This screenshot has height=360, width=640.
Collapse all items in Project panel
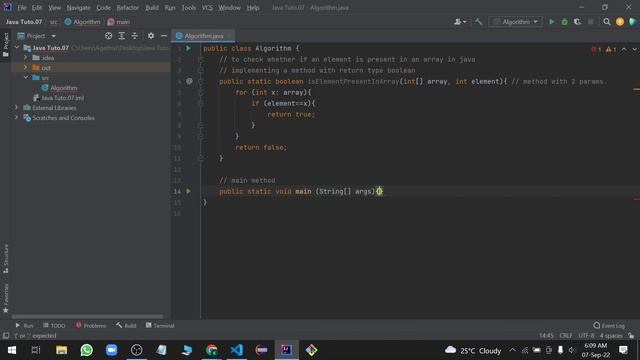135,36
